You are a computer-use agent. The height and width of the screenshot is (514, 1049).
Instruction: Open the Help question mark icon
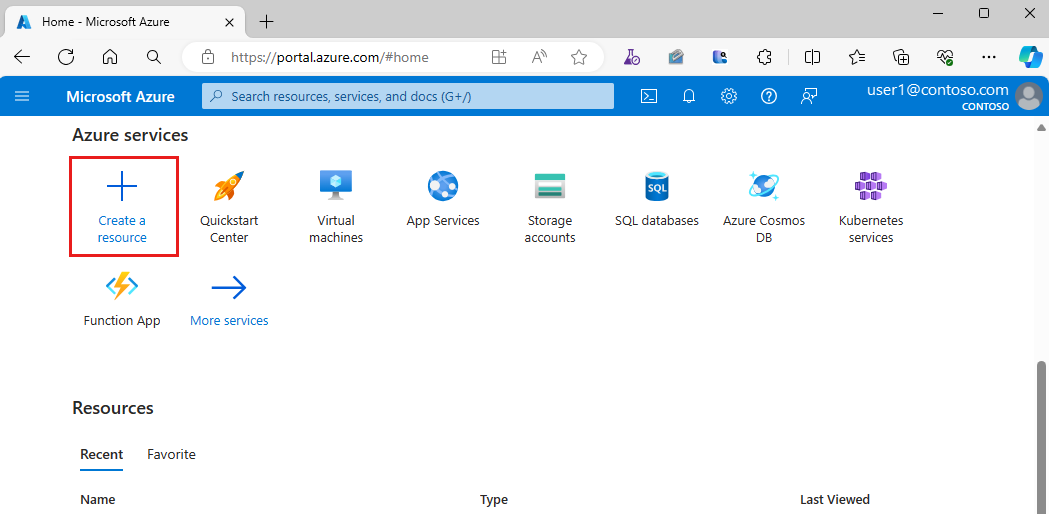[x=769, y=96]
